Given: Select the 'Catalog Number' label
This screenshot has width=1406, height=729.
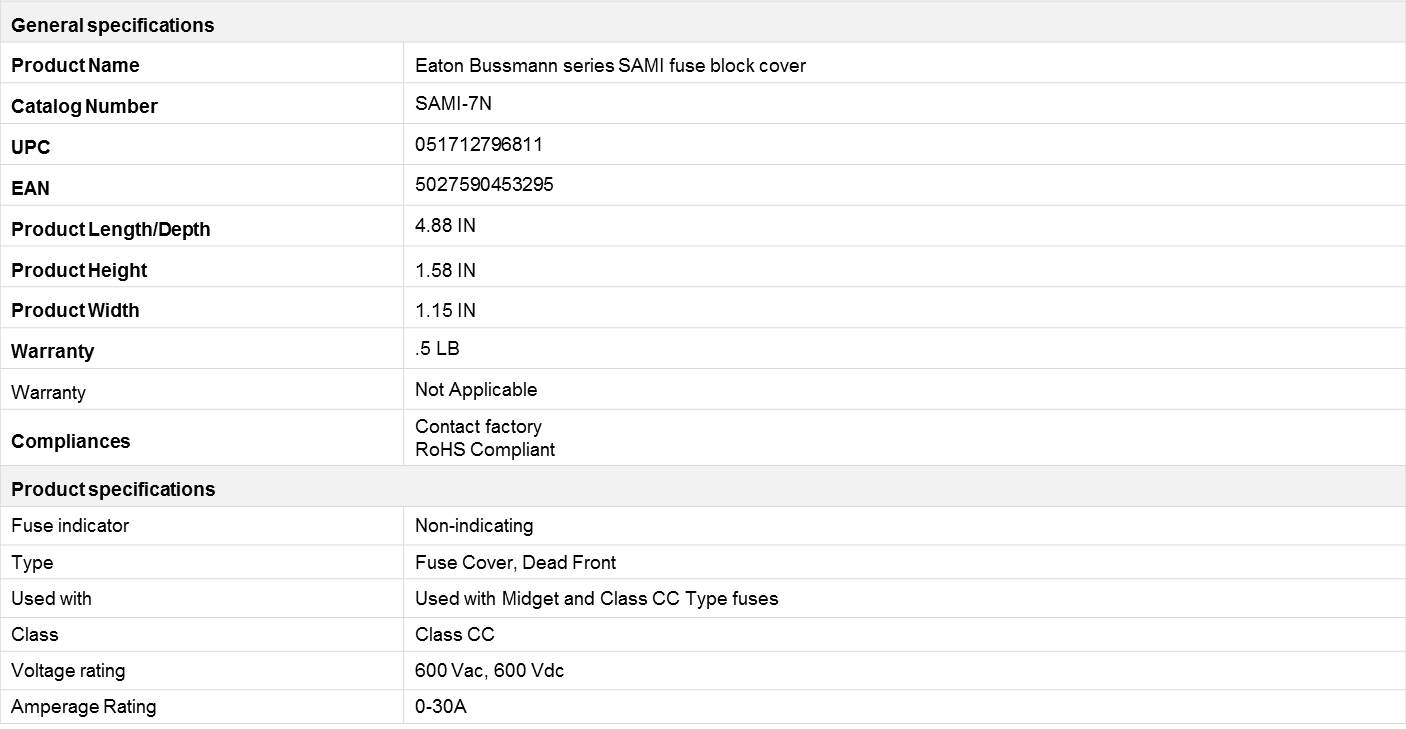Looking at the screenshot, I should [x=84, y=107].
